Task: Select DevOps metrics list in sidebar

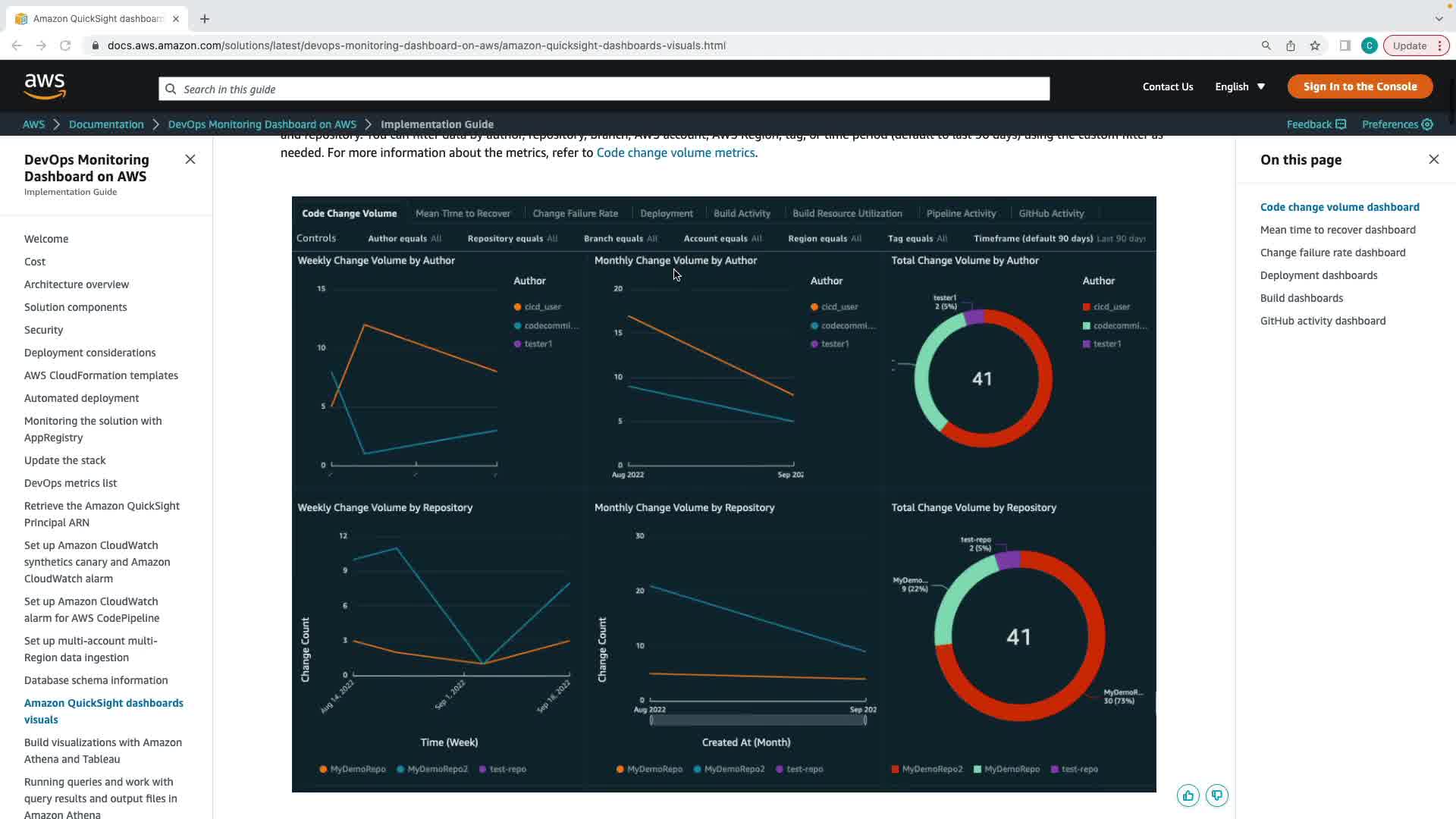Action: [x=71, y=483]
